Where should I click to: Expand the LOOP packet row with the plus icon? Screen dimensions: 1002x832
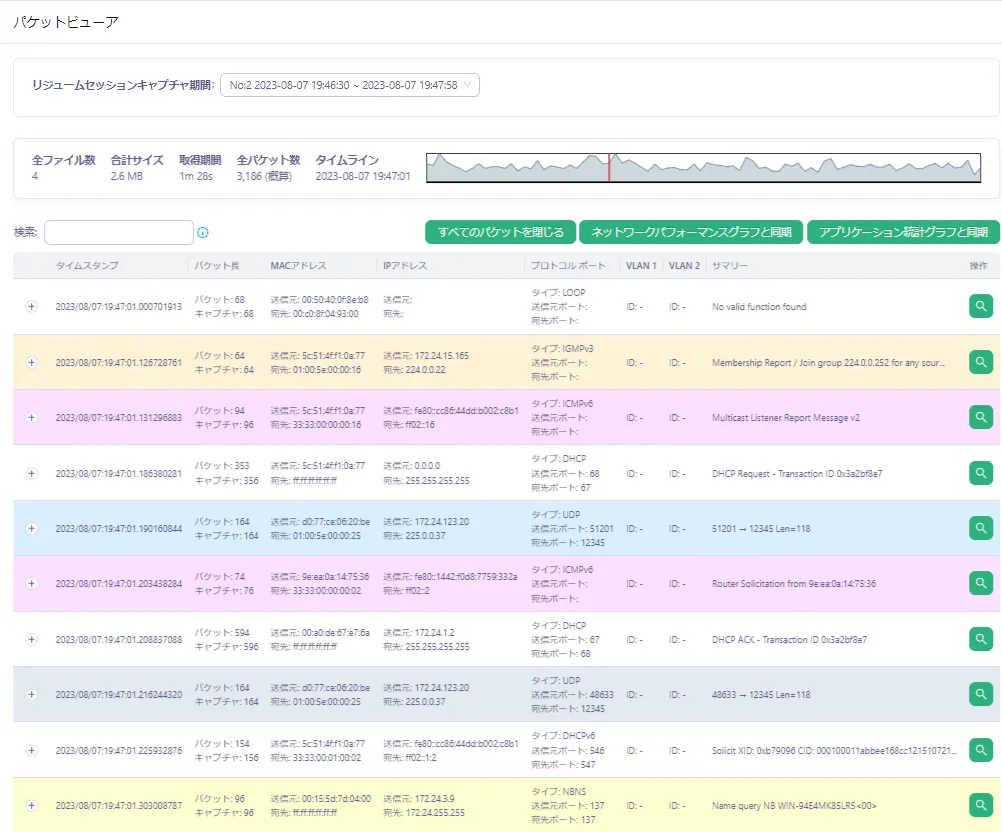coord(31,307)
